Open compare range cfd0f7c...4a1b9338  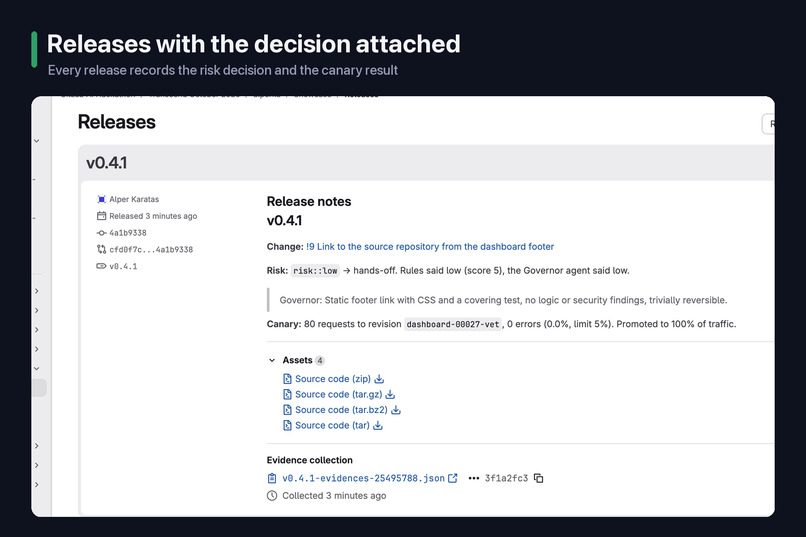point(151,250)
